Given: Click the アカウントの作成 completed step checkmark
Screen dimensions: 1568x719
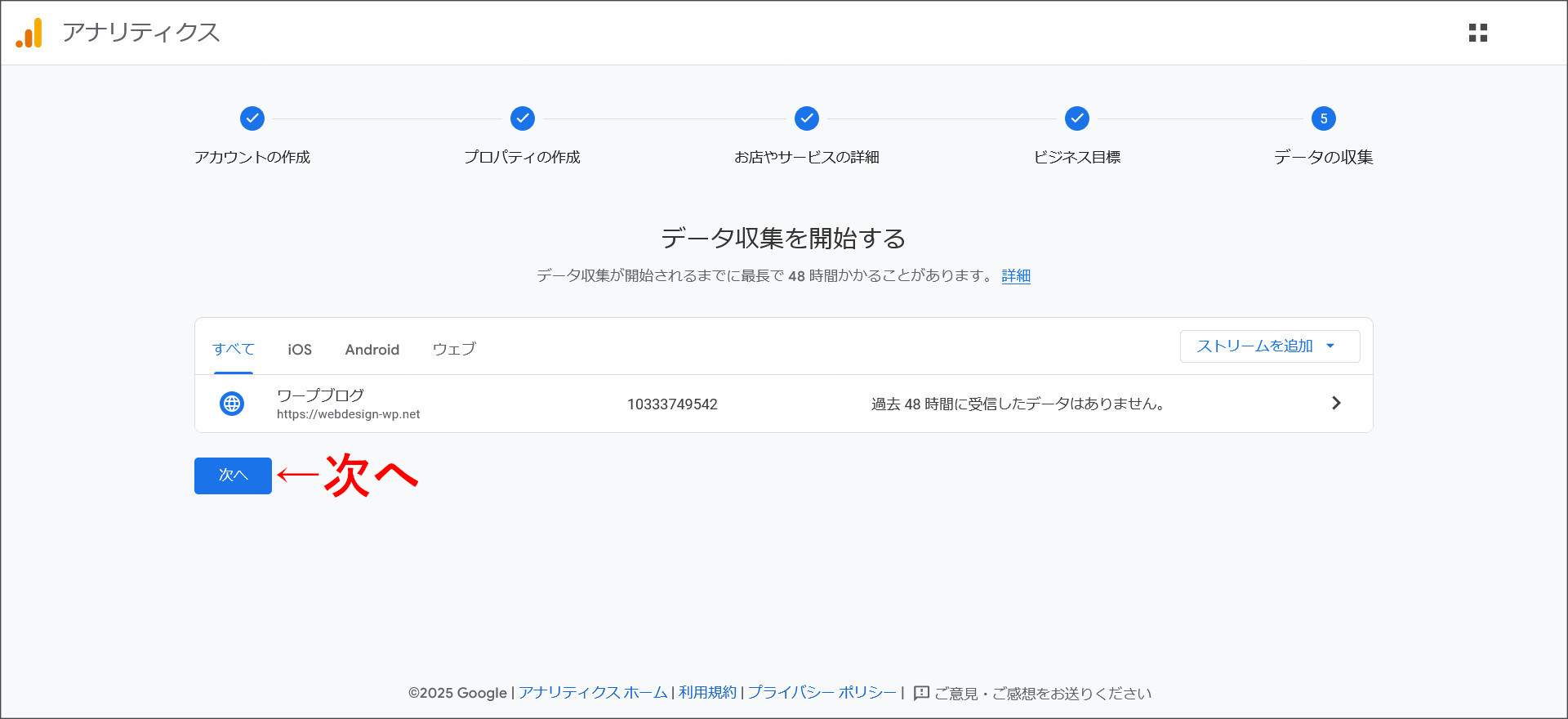Looking at the screenshot, I should 252,118.
